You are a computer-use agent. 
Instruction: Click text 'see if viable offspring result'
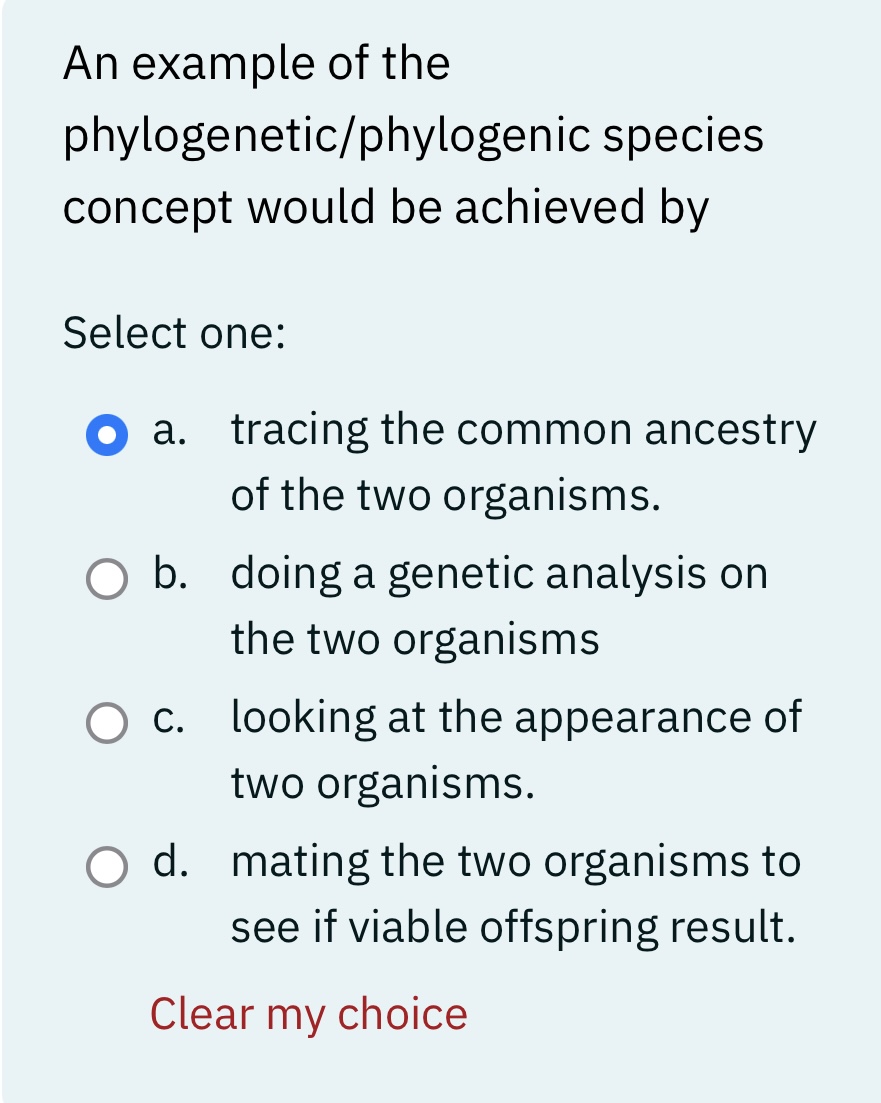click(x=515, y=928)
